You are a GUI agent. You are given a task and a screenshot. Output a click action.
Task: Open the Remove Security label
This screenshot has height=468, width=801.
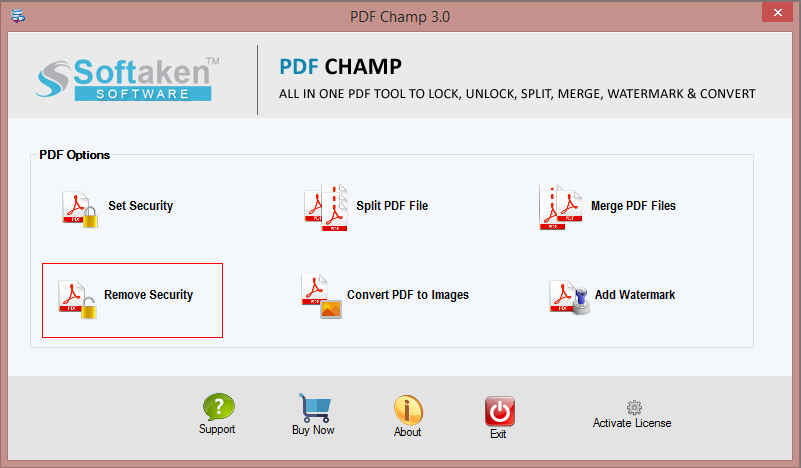[149, 295]
